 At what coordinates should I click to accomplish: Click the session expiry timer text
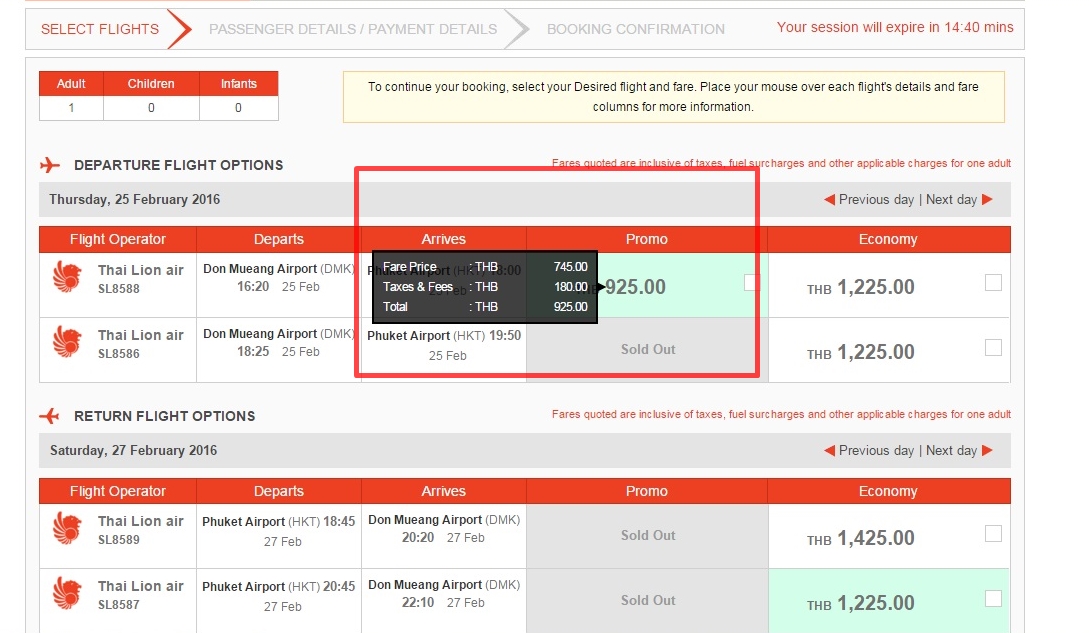tap(895, 27)
